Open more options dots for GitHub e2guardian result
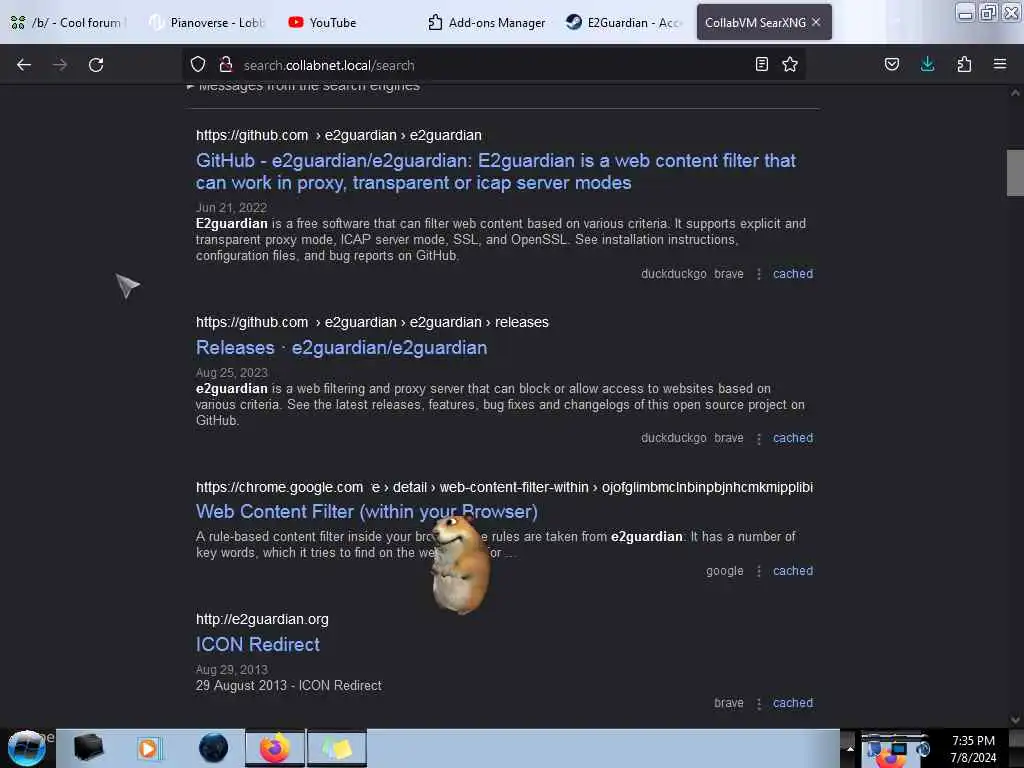This screenshot has width=1024, height=768. point(758,274)
